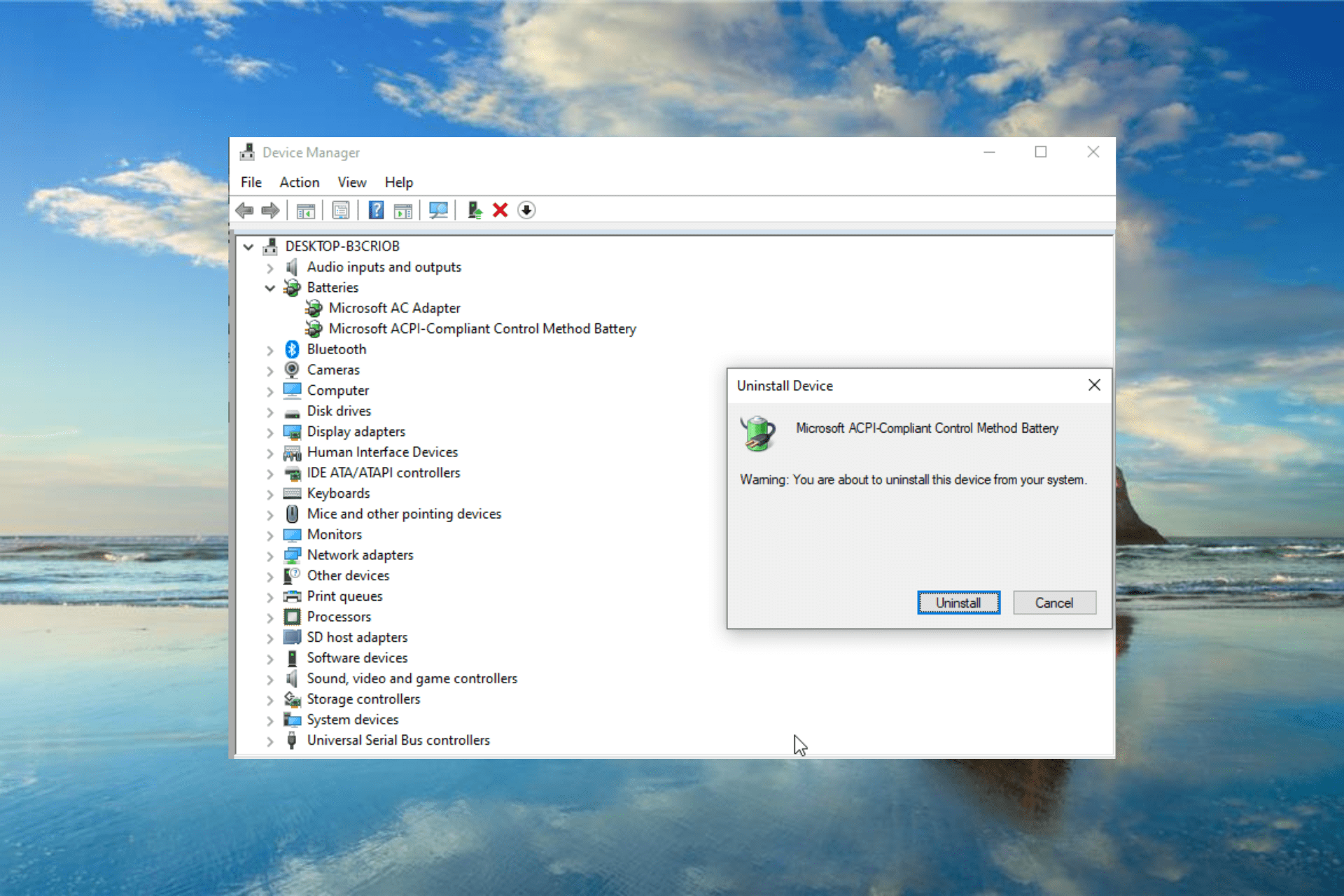Click the Microsoft AC Adapter device icon
Screen dimensions: 1344x896
(314, 308)
